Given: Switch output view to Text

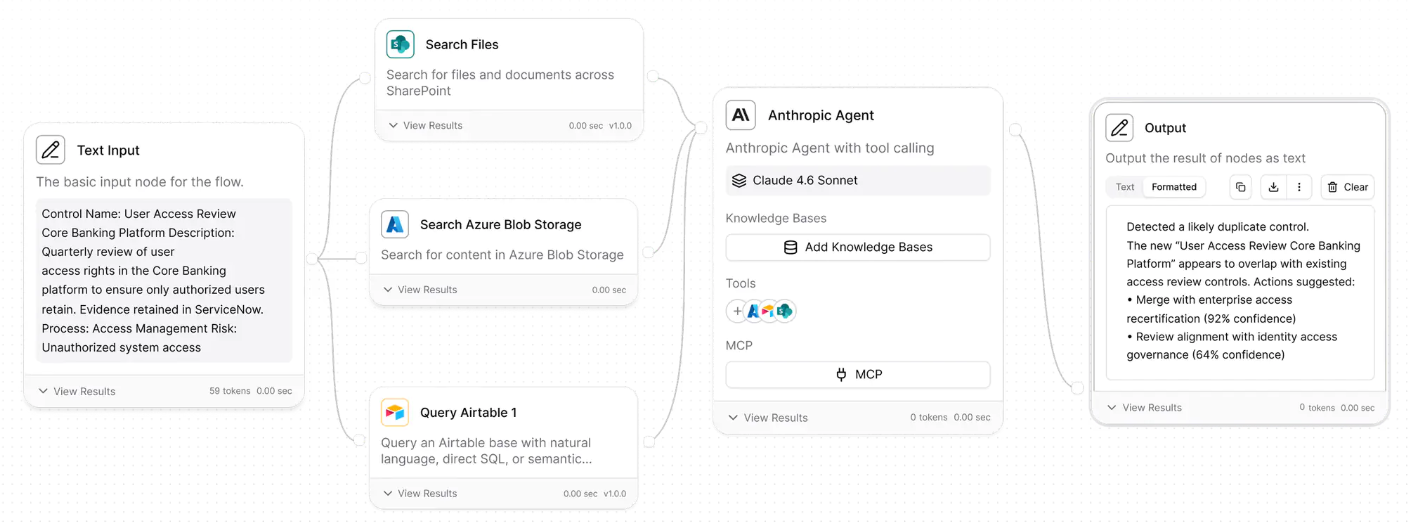Looking at the screenshot, I should (x=1125, y=187).
